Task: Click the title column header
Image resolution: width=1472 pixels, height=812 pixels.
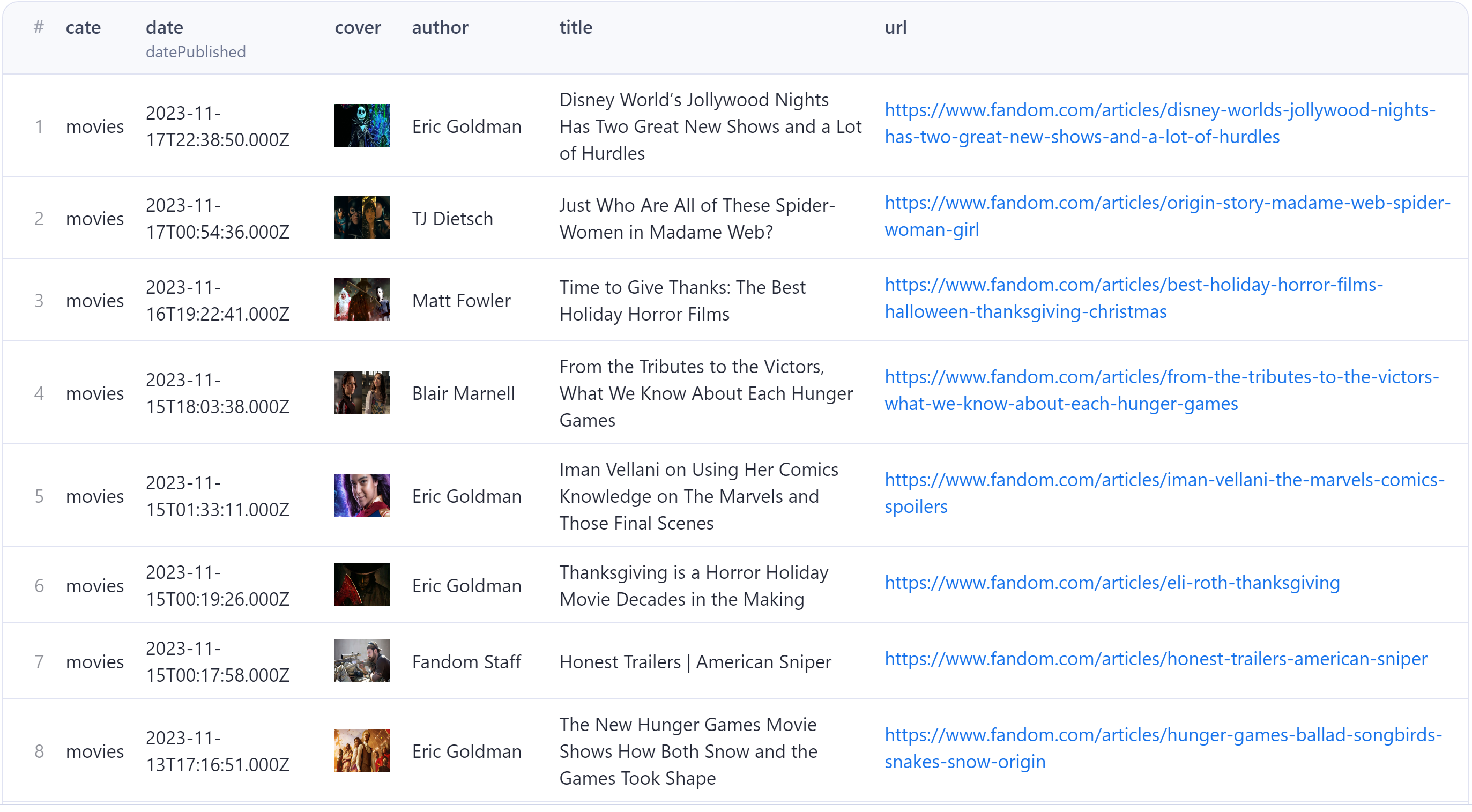Action: click(575, 27)
